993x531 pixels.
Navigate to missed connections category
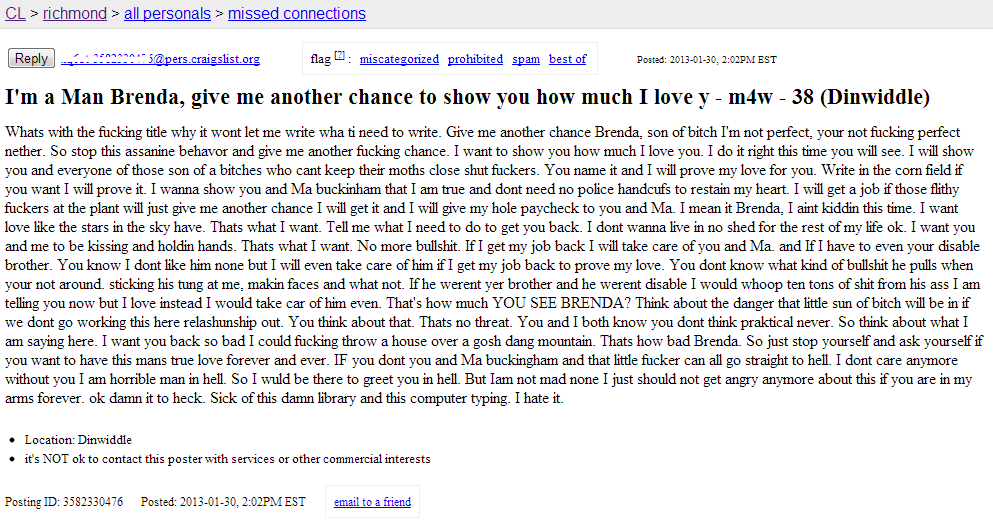tap(296, 13)
